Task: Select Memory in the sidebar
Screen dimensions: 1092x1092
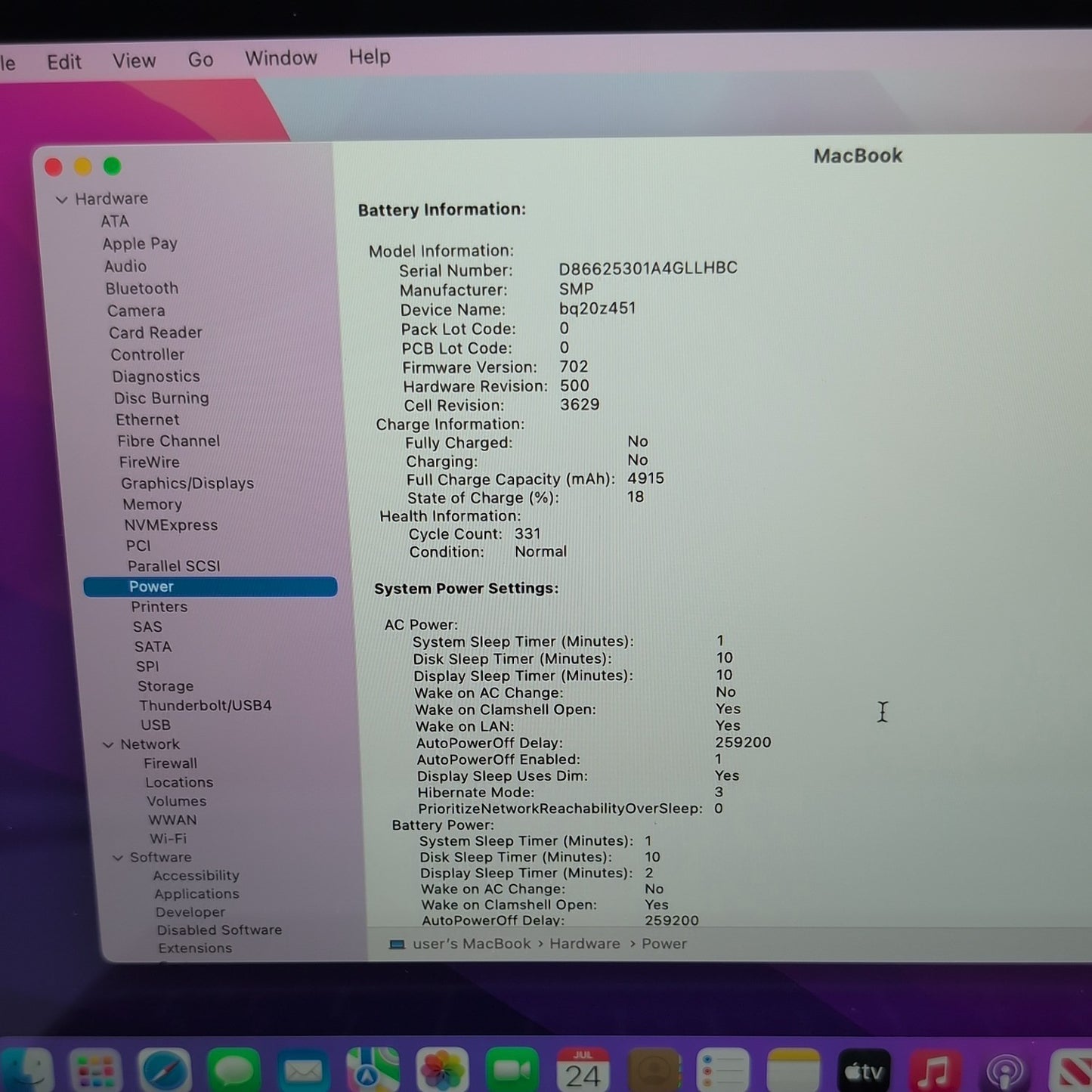Action: click(x=153, y=504)
